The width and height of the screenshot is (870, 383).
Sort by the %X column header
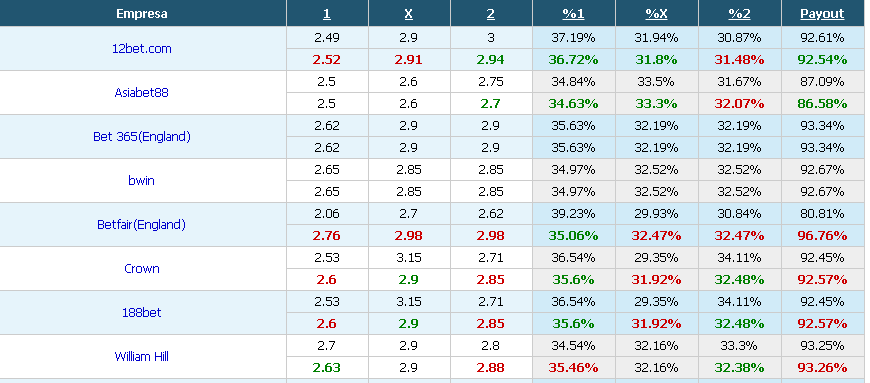[x=656, y=14]
